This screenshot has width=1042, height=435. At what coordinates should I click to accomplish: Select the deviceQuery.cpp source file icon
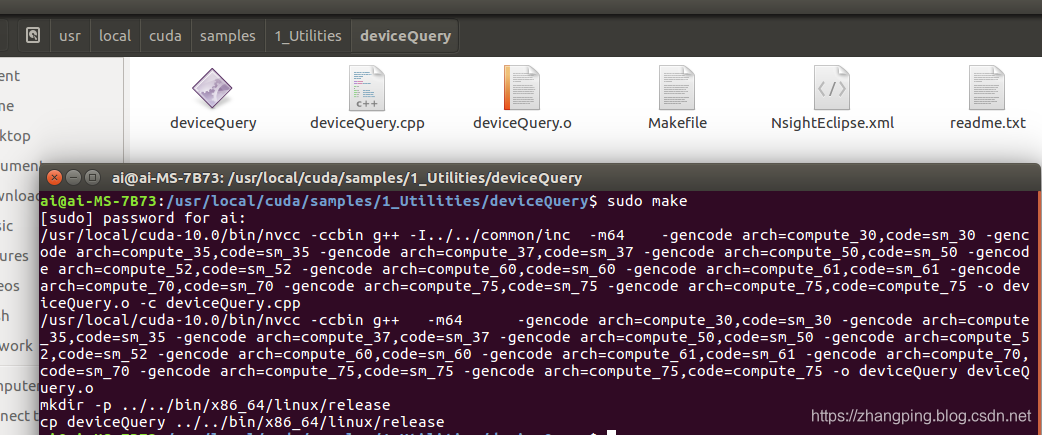366,88
